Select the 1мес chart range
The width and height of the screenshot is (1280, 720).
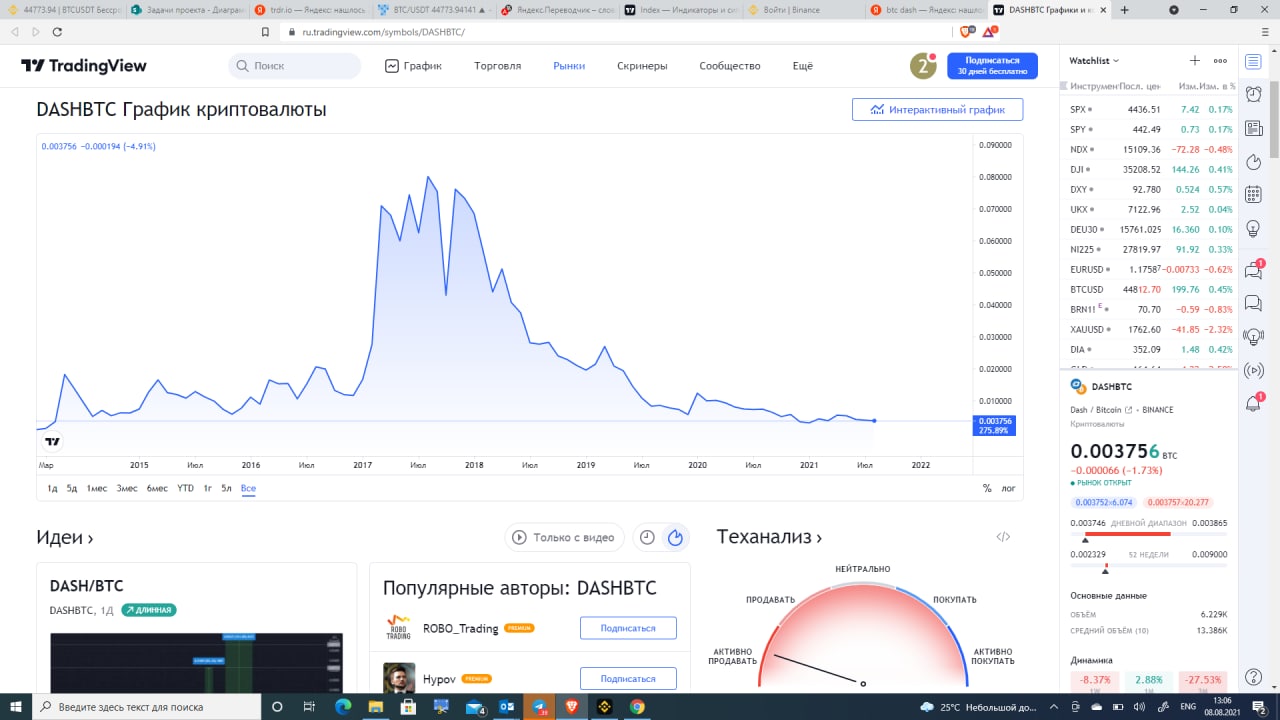click(x=96, y=489)
